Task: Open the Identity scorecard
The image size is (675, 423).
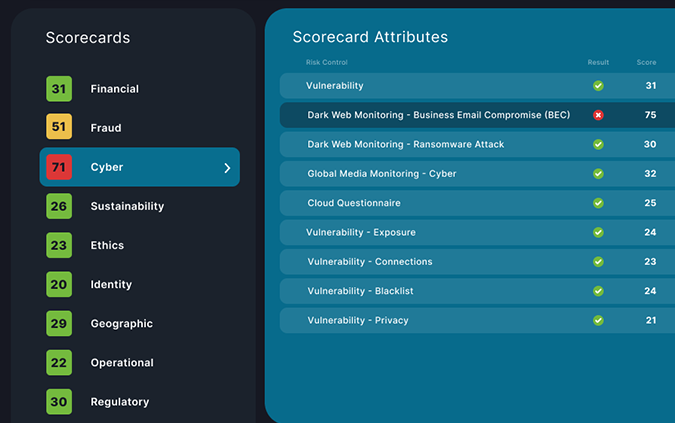Action: [x=111, y=285]
